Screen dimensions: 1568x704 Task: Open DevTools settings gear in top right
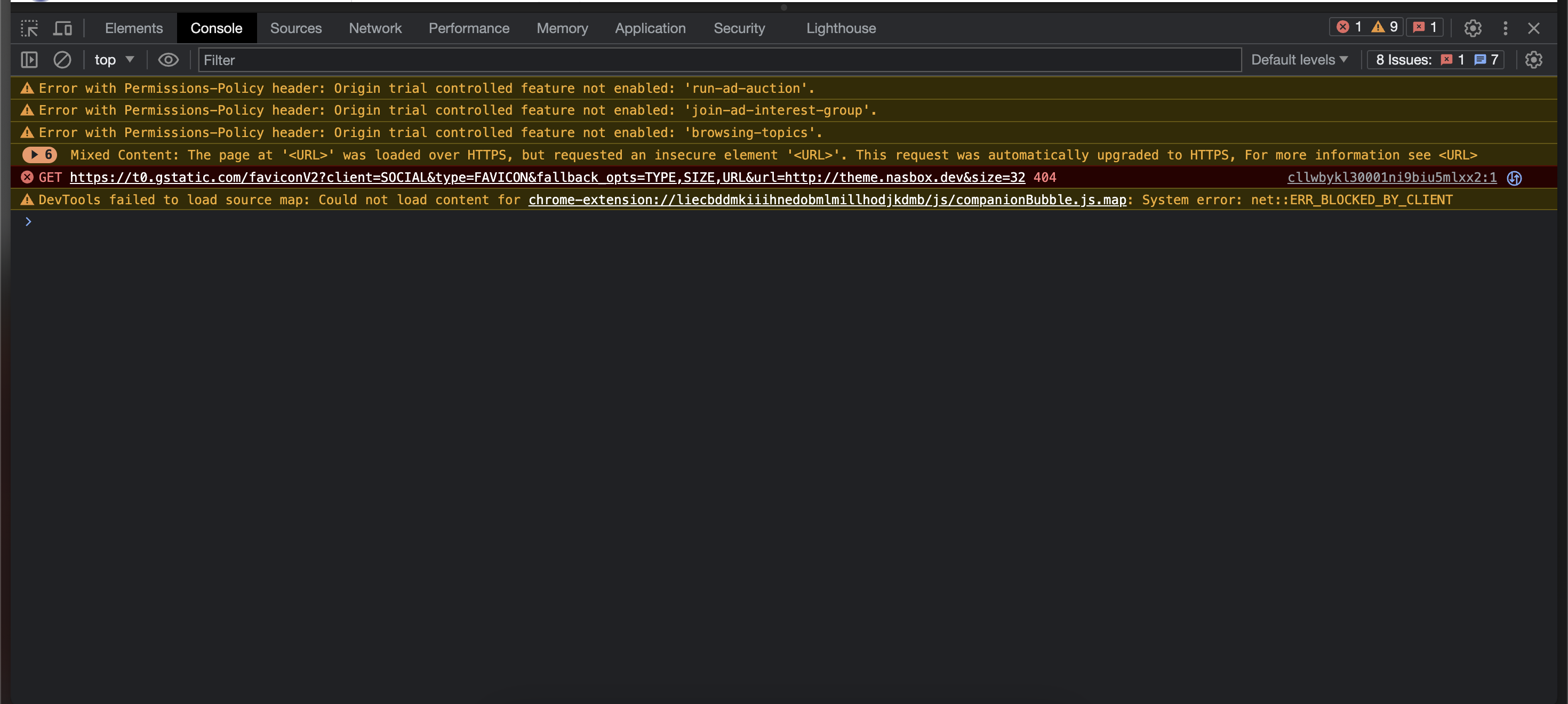tap(1473, 28)
